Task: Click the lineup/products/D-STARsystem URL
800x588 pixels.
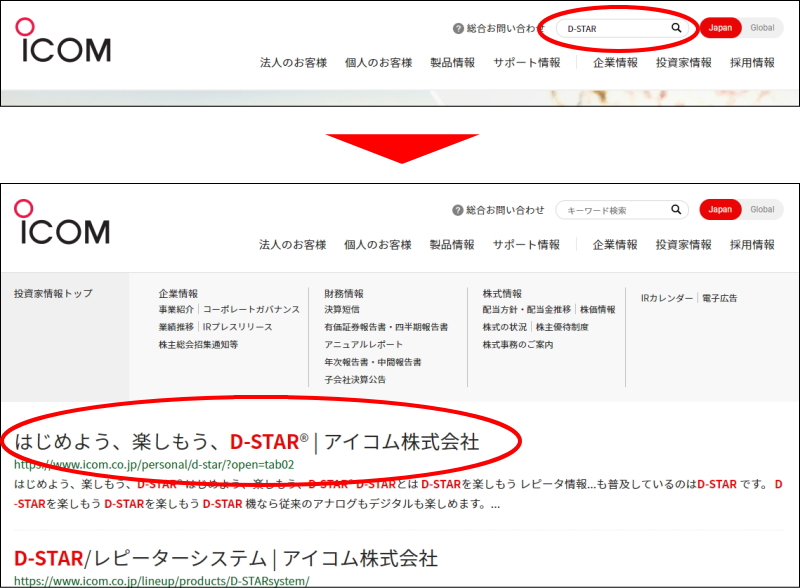Action: (161, 581)
